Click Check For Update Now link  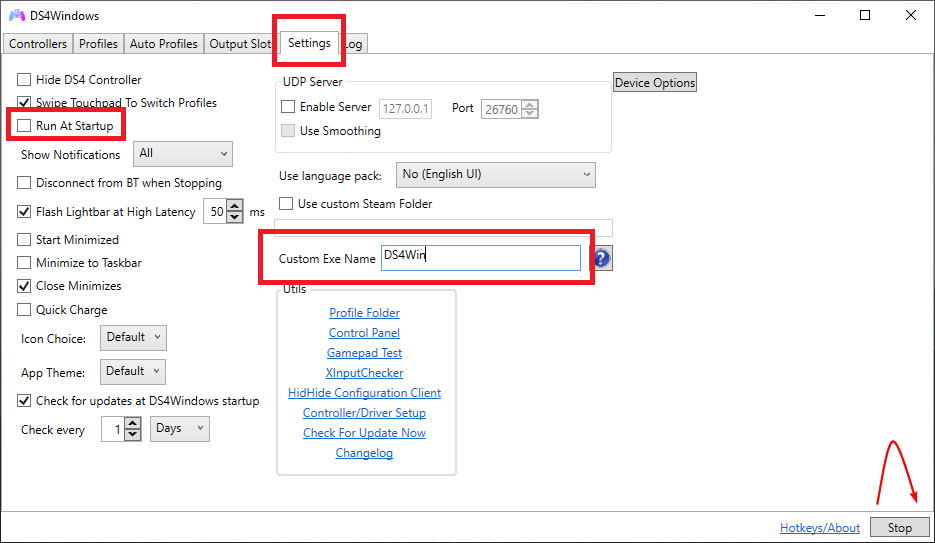364,433
